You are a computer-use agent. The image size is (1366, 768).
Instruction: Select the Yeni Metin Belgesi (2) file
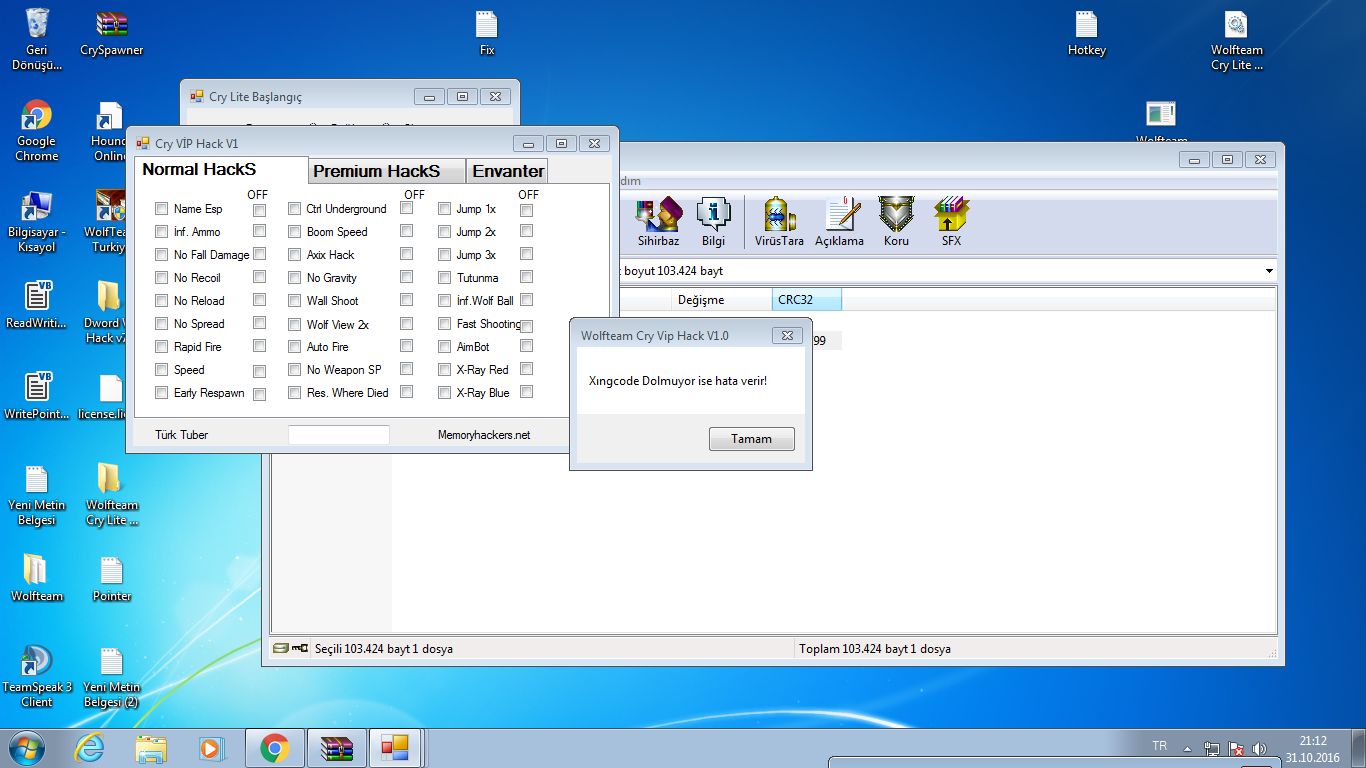pyautogui.click(x=111, y=677)
